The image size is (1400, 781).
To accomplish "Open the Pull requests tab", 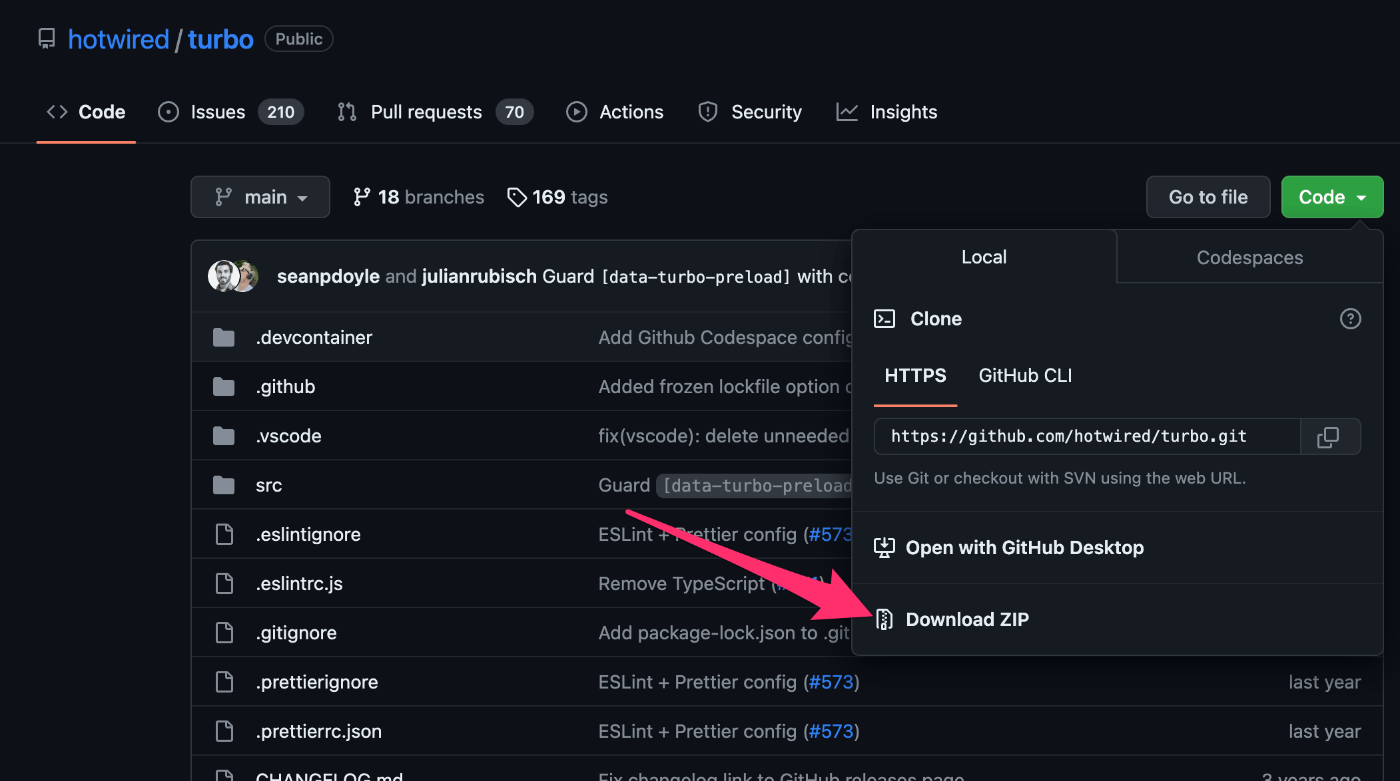I will (435, 112).
